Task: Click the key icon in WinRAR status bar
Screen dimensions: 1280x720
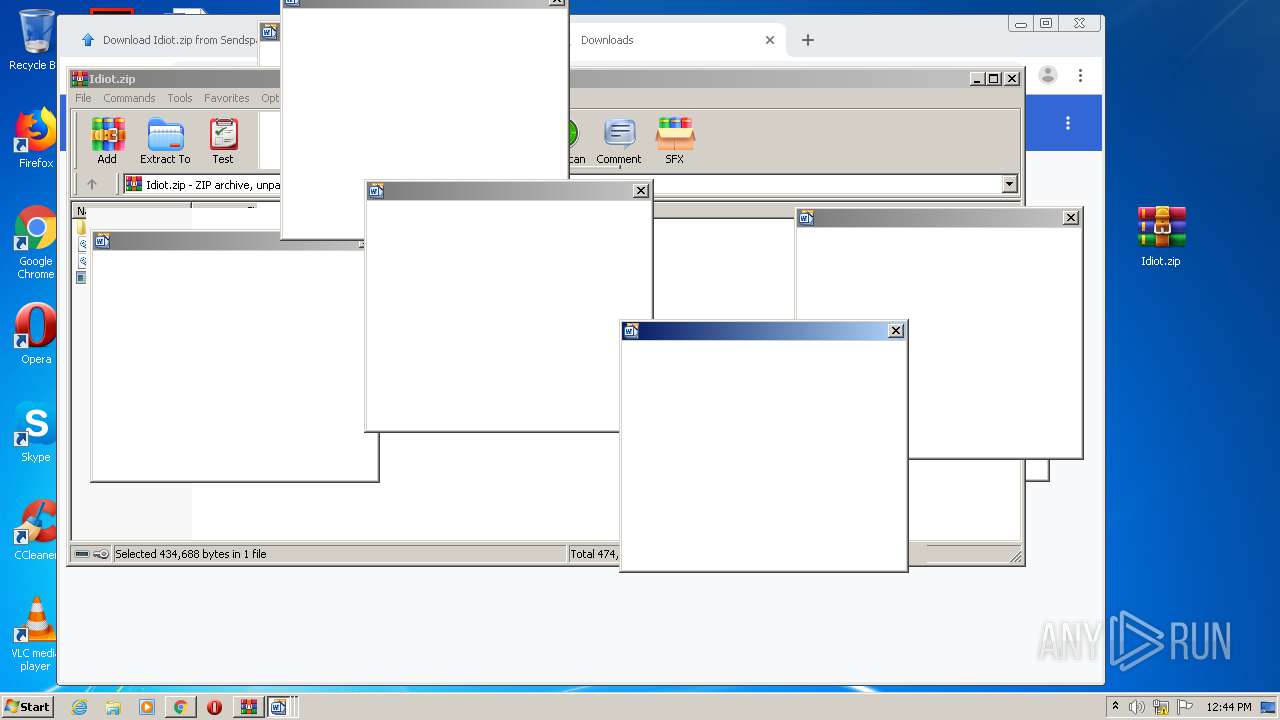Action: click(x=101, y=554)
